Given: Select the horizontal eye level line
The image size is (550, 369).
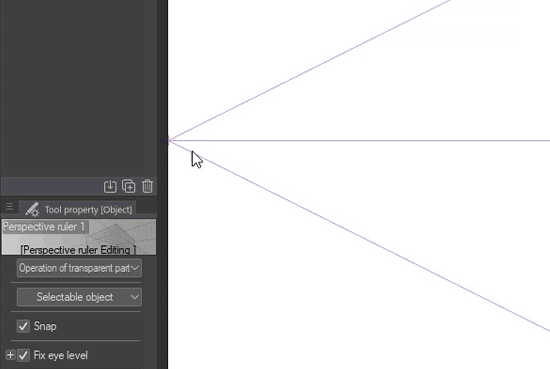Looking at the screenshot, I should pos(359,141).
